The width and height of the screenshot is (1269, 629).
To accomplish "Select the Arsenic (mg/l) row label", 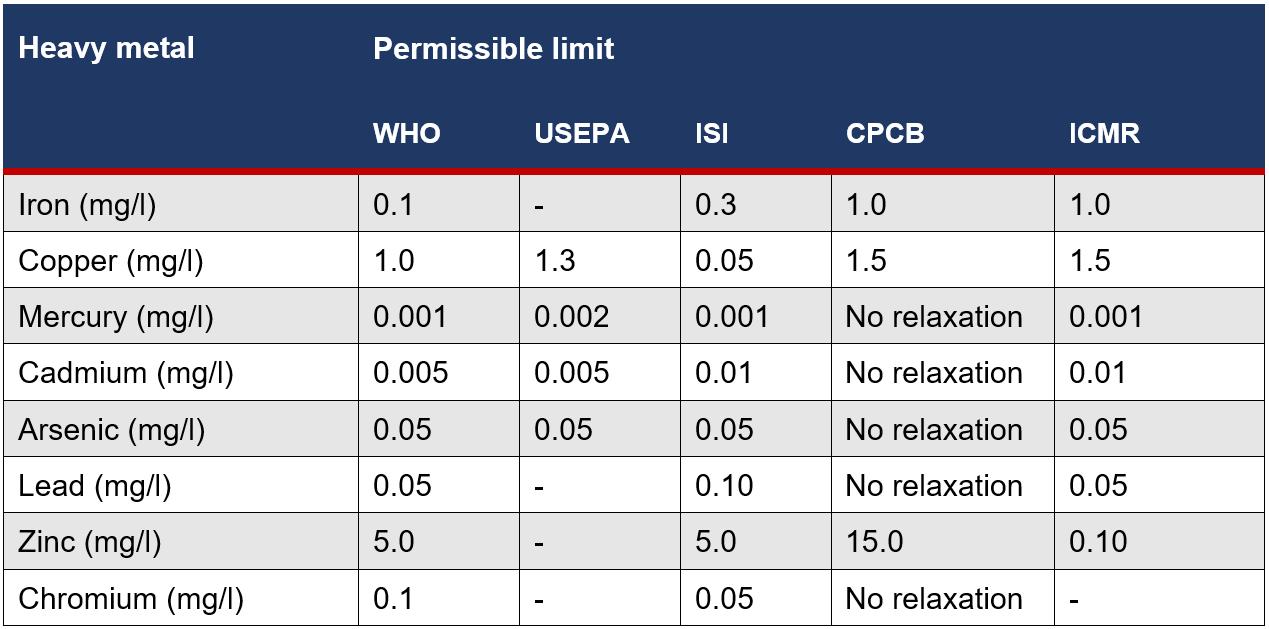I will [x=111, y=430].
